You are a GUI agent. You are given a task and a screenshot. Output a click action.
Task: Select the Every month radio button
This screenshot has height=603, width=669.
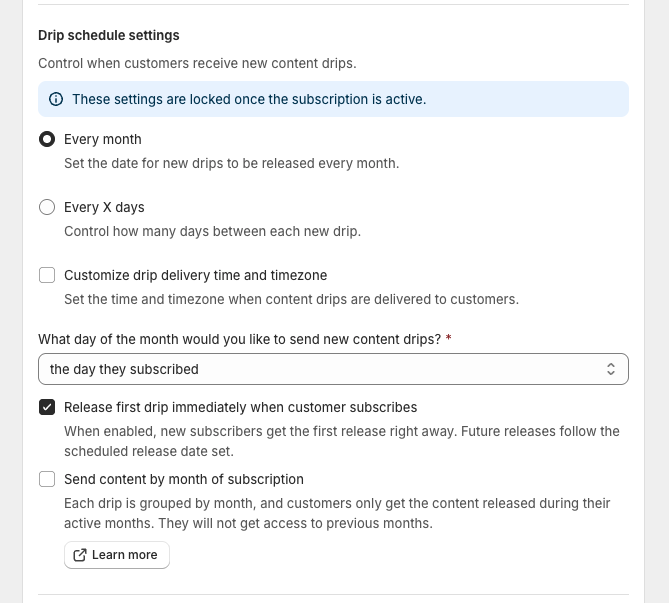pos(47,139)
